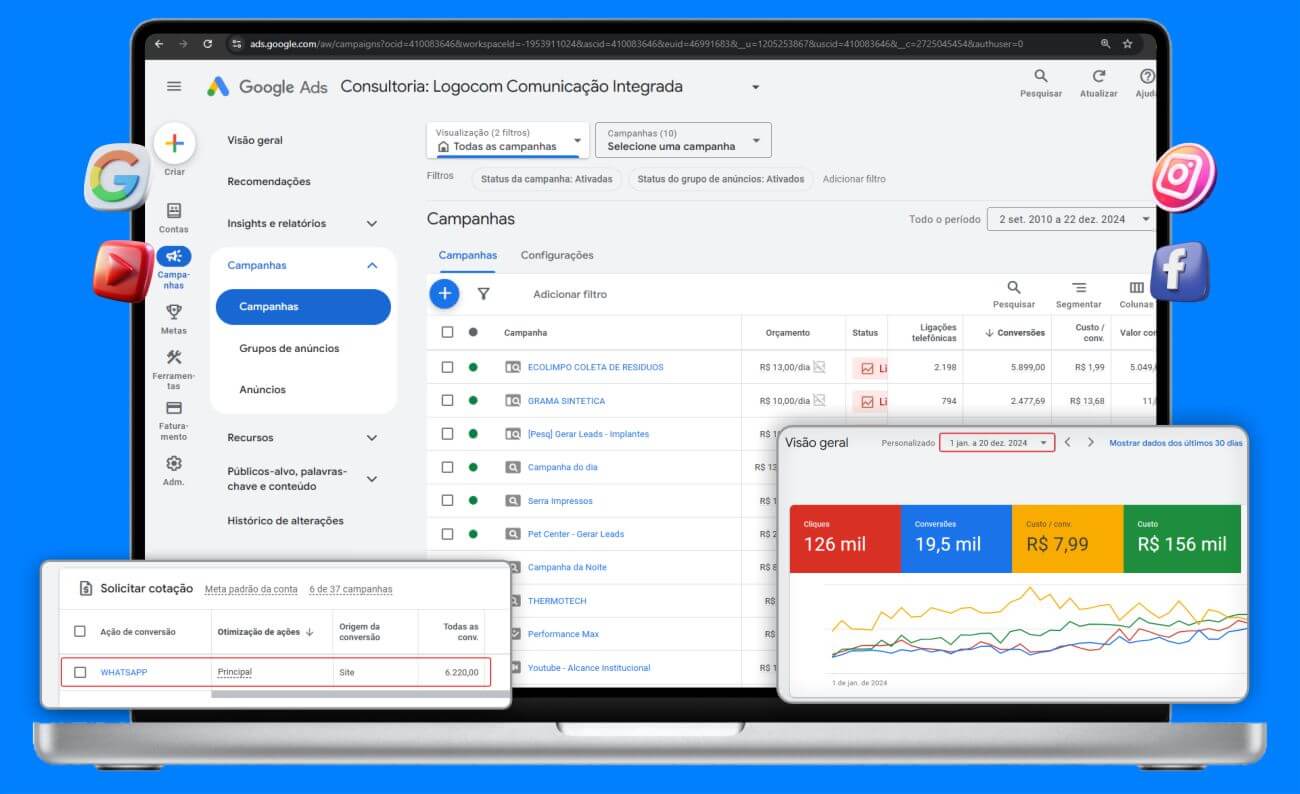Viewport: 1300px width, 794px height.
Task: Open Grupos de anúncios menu item
Action: [289, 348]
